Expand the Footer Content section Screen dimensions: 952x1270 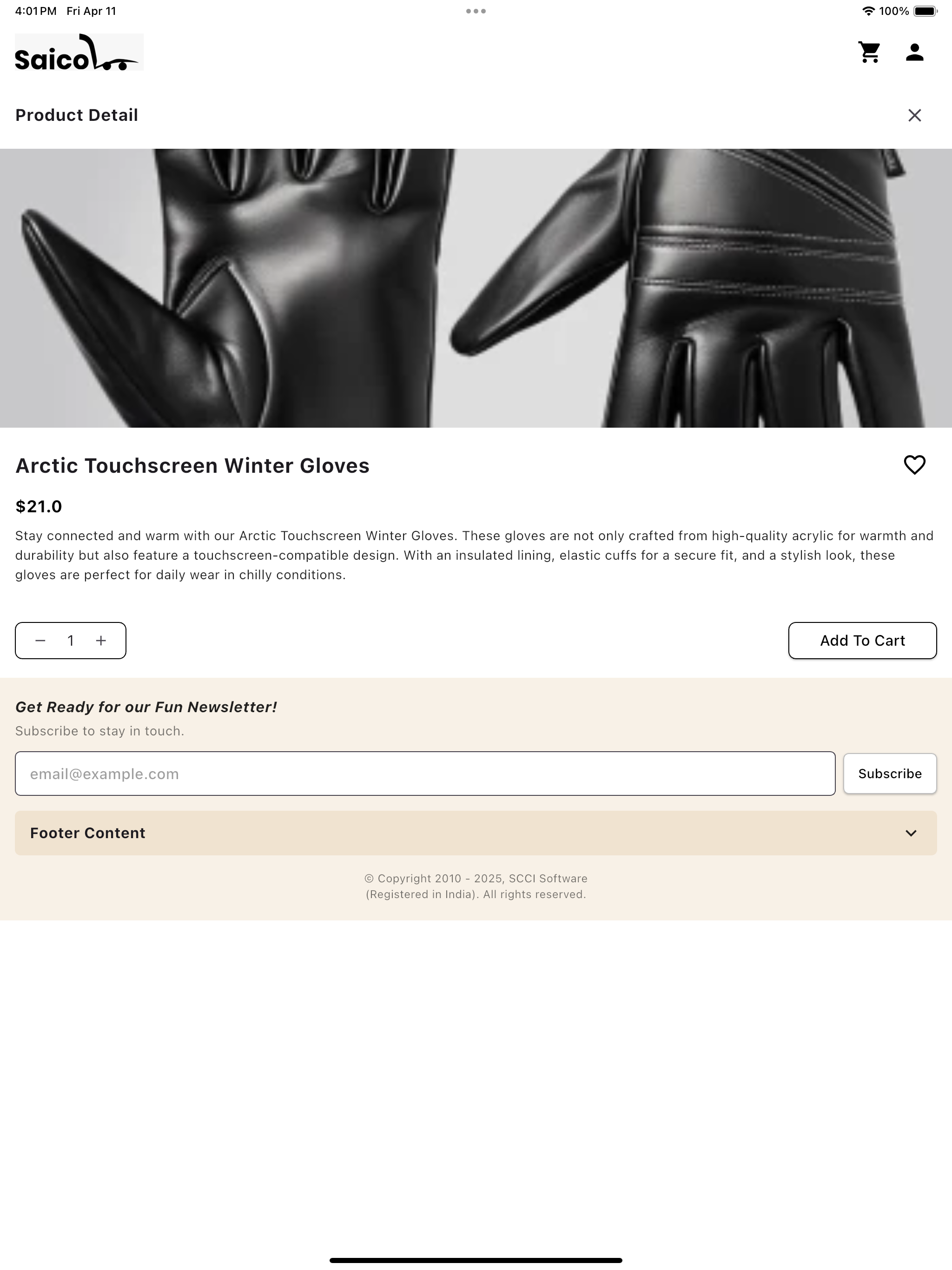point(476,833)
